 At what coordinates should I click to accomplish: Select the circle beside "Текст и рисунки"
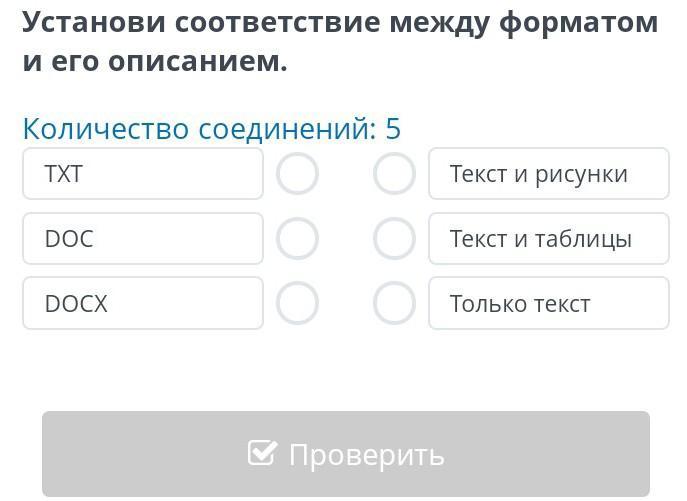394,174
